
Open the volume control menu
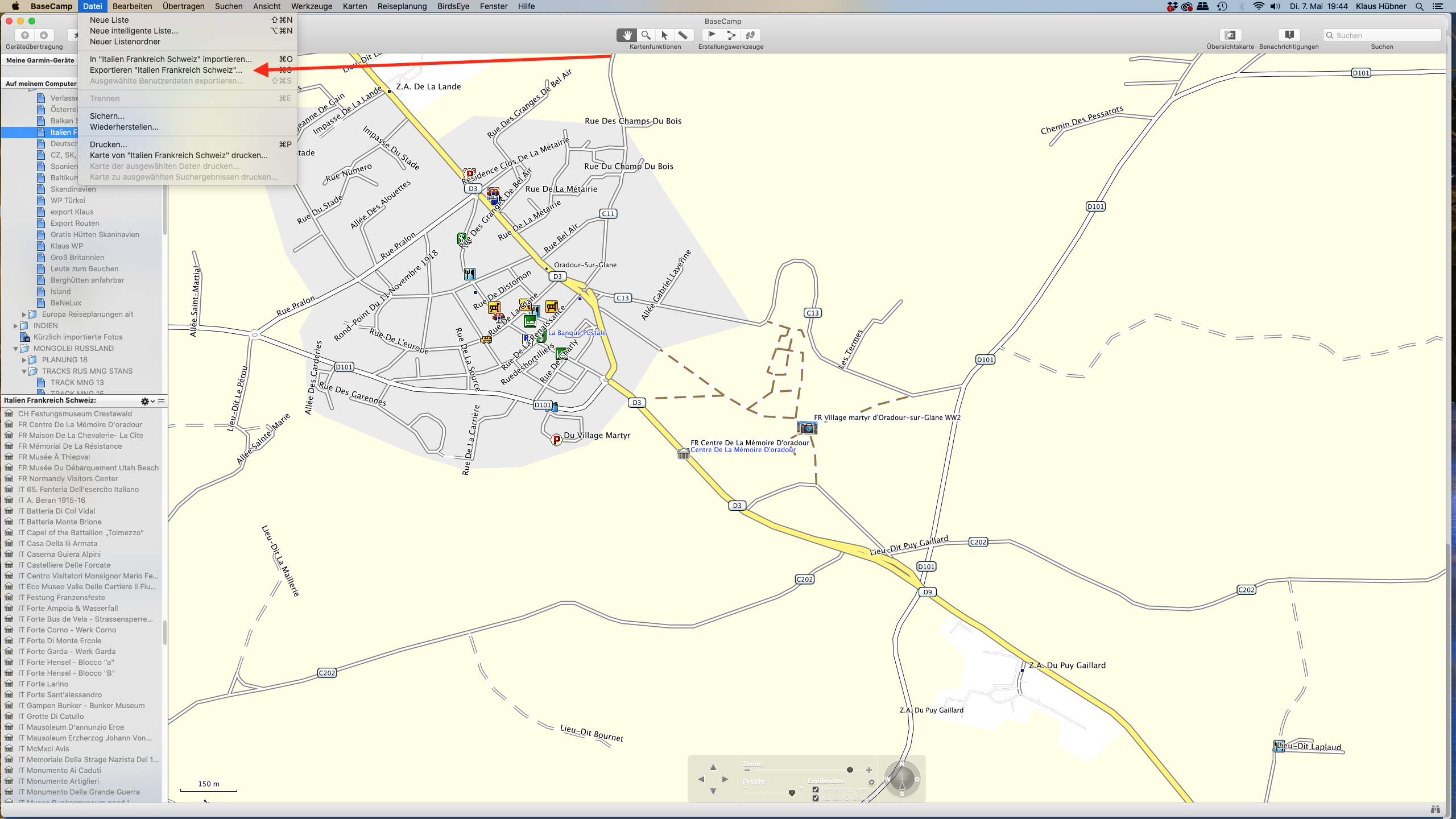point(1275,6)
